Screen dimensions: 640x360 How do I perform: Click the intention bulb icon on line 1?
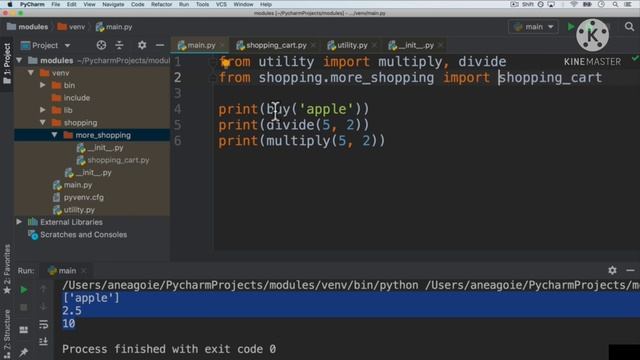225,62
